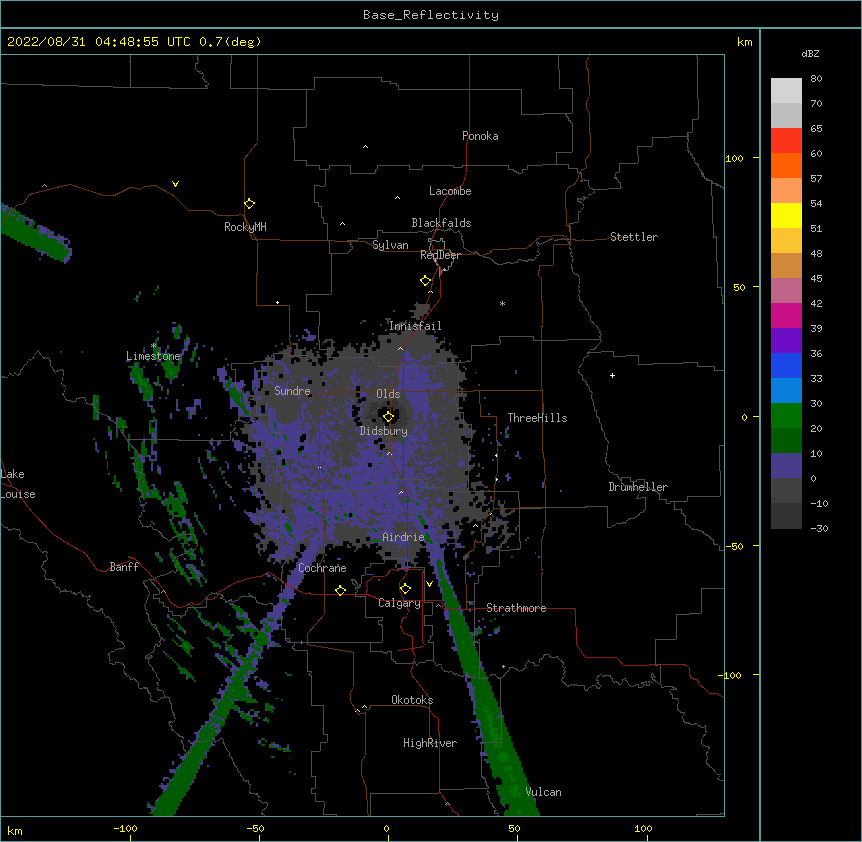Click the Didsbury city label

pos(384,431)
